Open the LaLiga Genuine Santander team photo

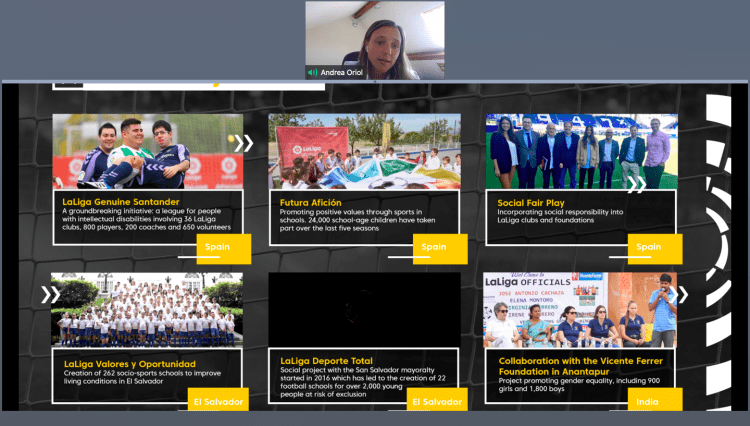tap(148, 152)
